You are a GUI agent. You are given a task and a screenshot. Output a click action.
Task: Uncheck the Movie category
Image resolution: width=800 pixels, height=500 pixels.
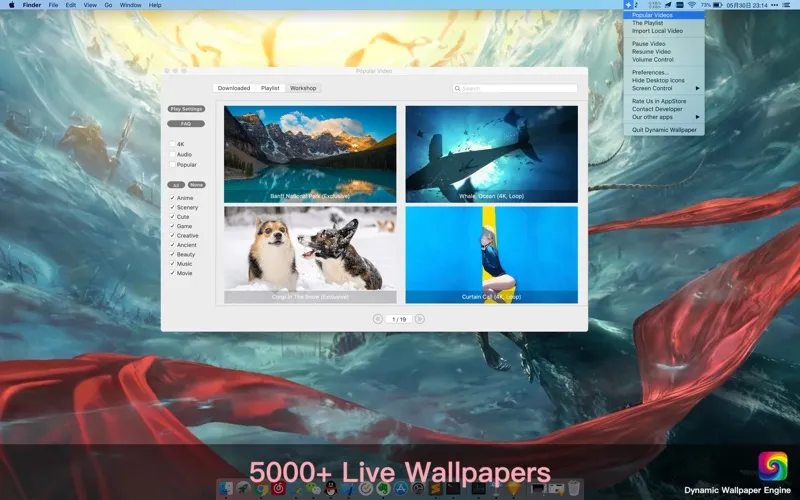172,273
